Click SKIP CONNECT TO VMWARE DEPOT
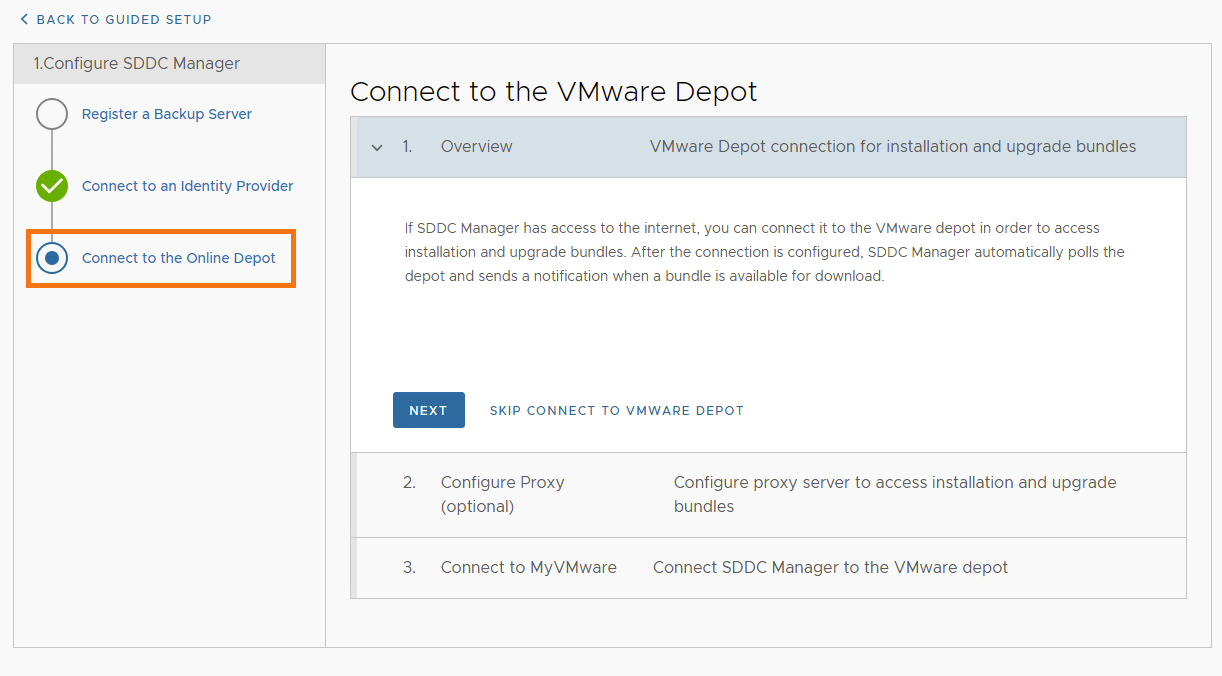Screen dimensions: 1222x676 (616, 410)
